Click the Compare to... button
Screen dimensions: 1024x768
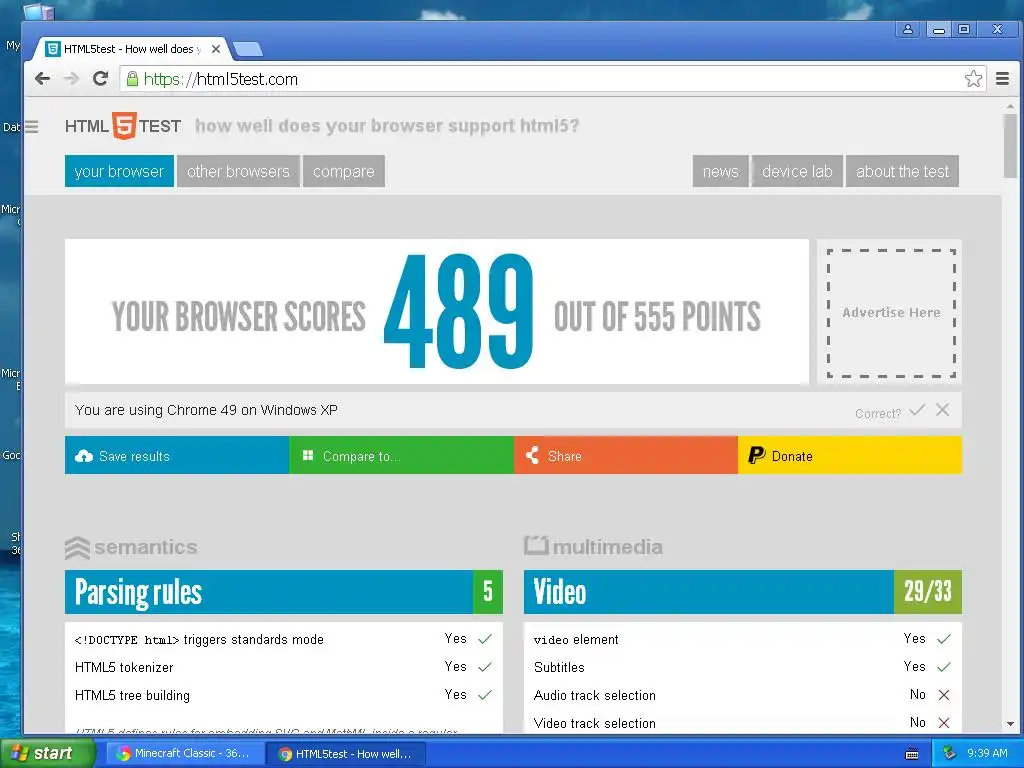pos(402,455)
